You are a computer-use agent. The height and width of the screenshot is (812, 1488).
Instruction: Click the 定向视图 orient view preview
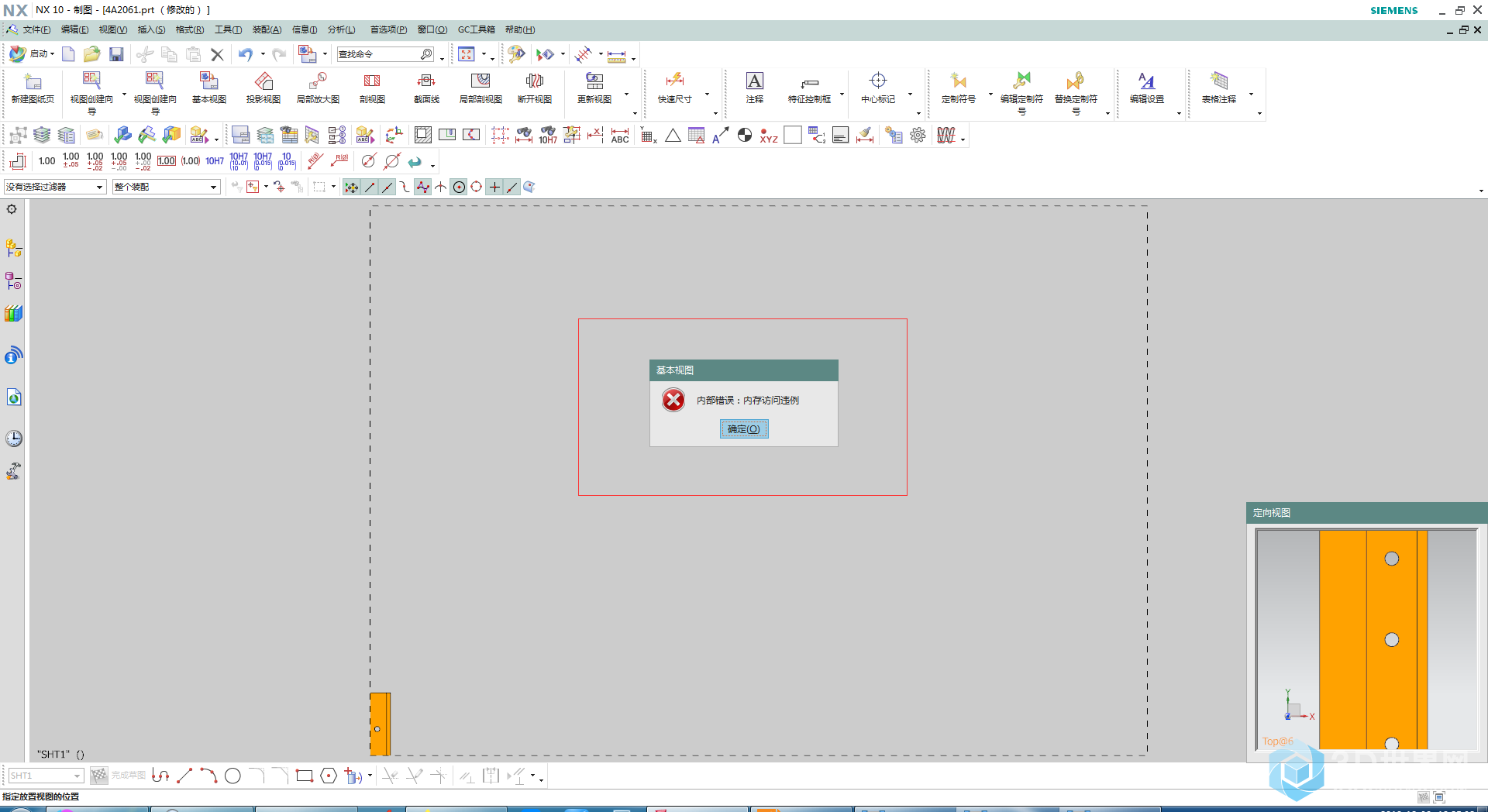tap(1367, 640)
